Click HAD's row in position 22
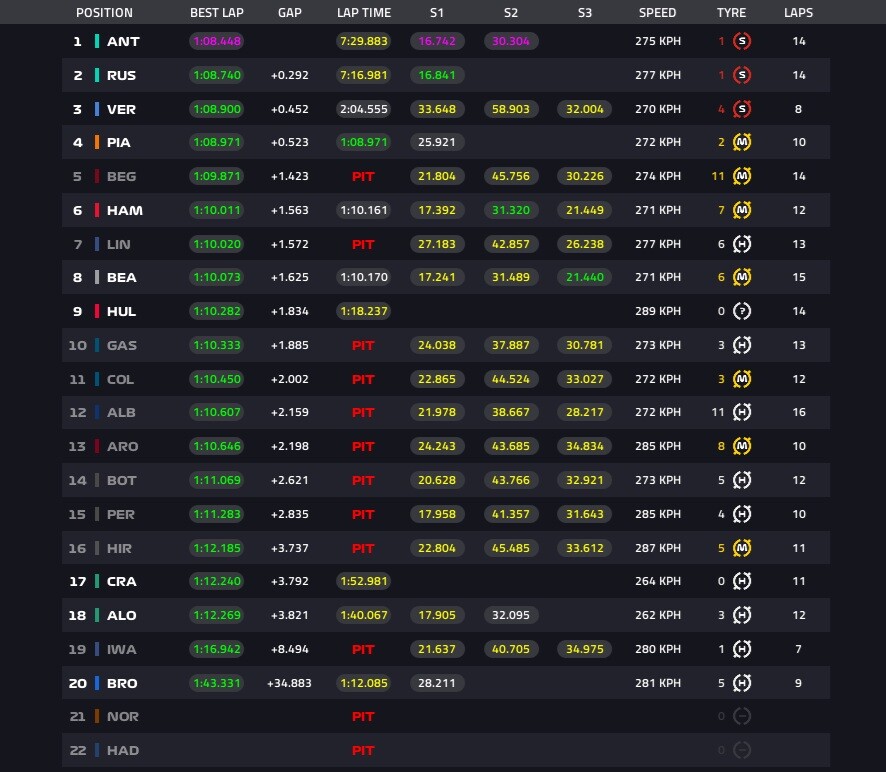886x772 pixels. [446, 751]
